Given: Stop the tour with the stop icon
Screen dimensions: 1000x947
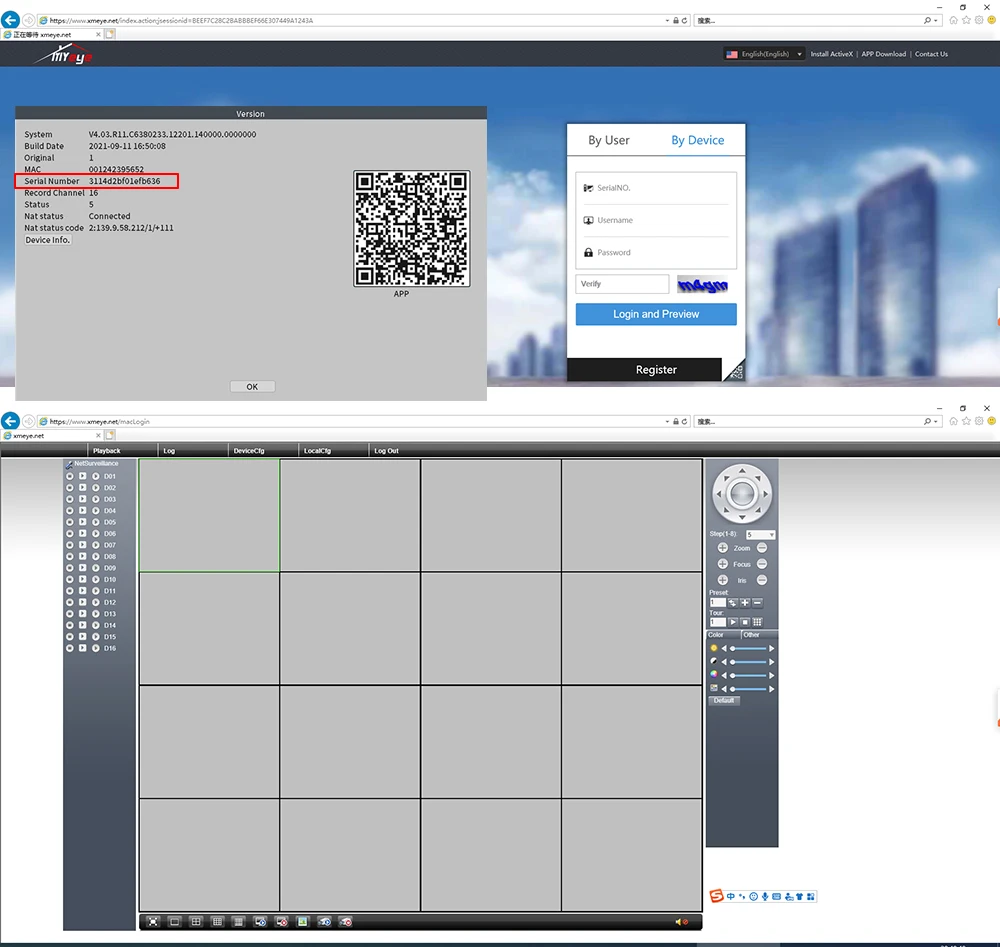Looking at the screenshot, I should pyautogui.click(x=744, y=622).
